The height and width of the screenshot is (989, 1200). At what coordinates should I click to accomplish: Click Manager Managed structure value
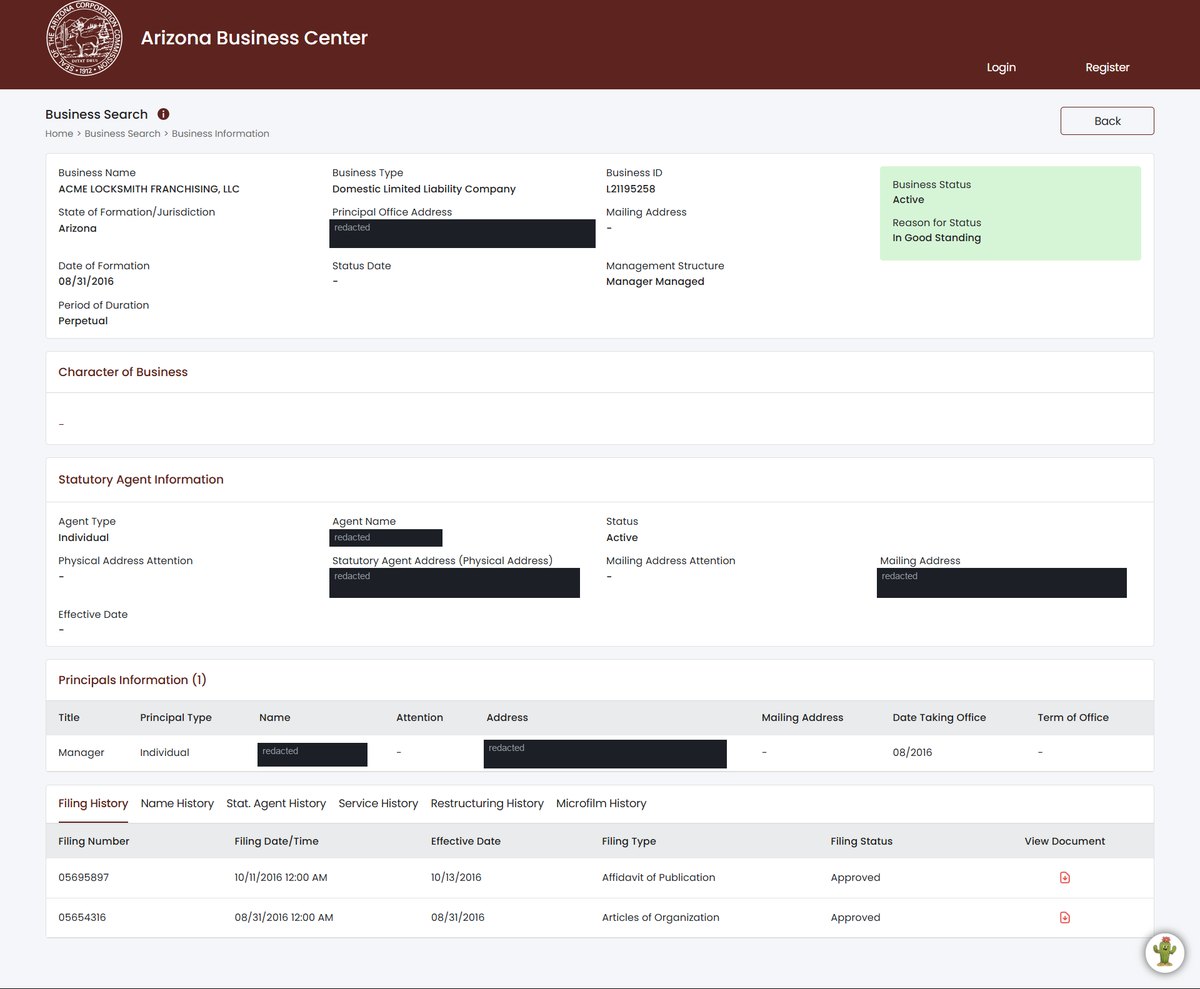tap(655, 282)
